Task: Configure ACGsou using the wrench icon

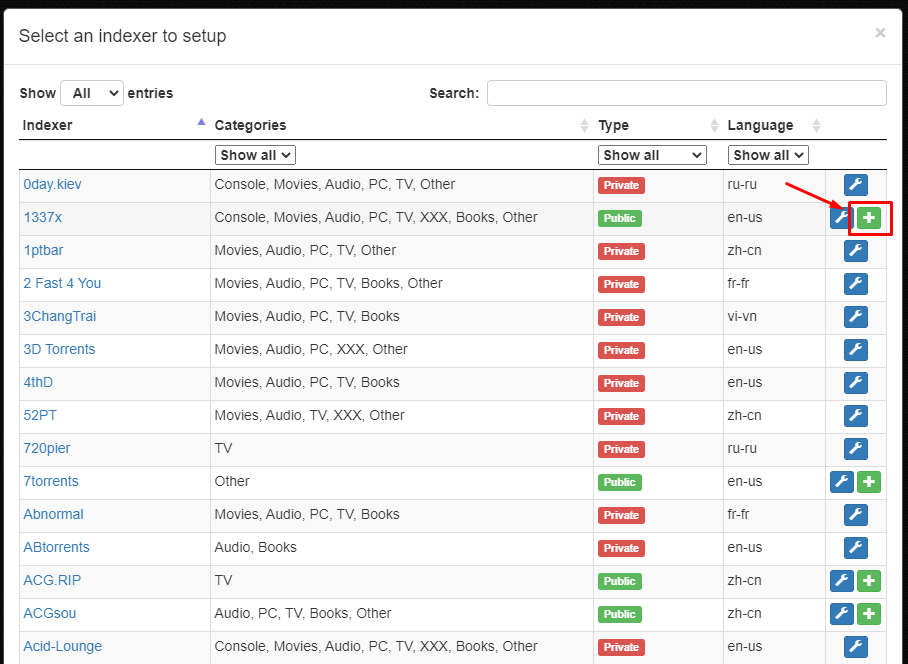Action: click(841, 613)
